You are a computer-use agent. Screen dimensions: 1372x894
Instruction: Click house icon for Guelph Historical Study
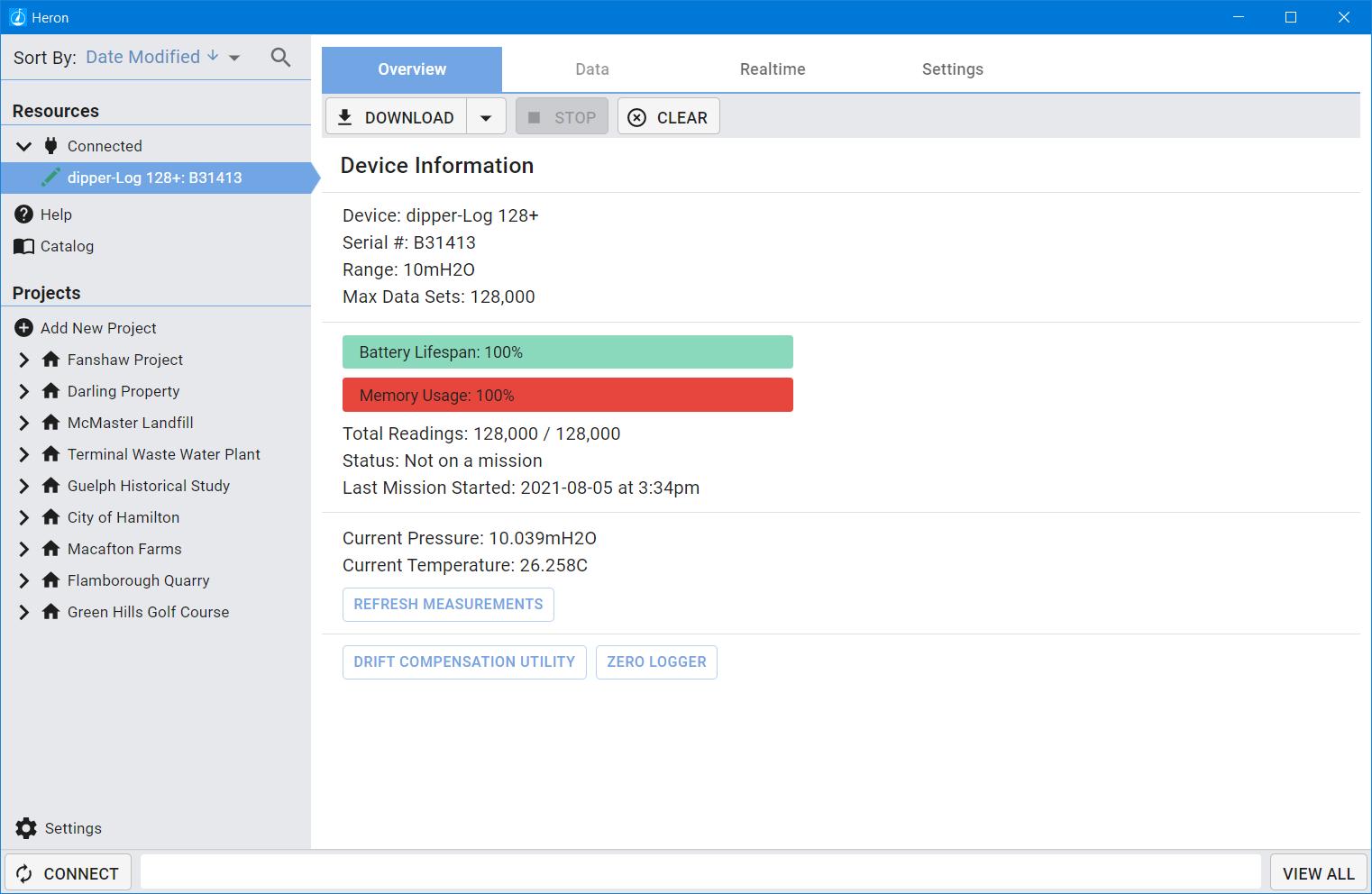[x=51, y=486]
